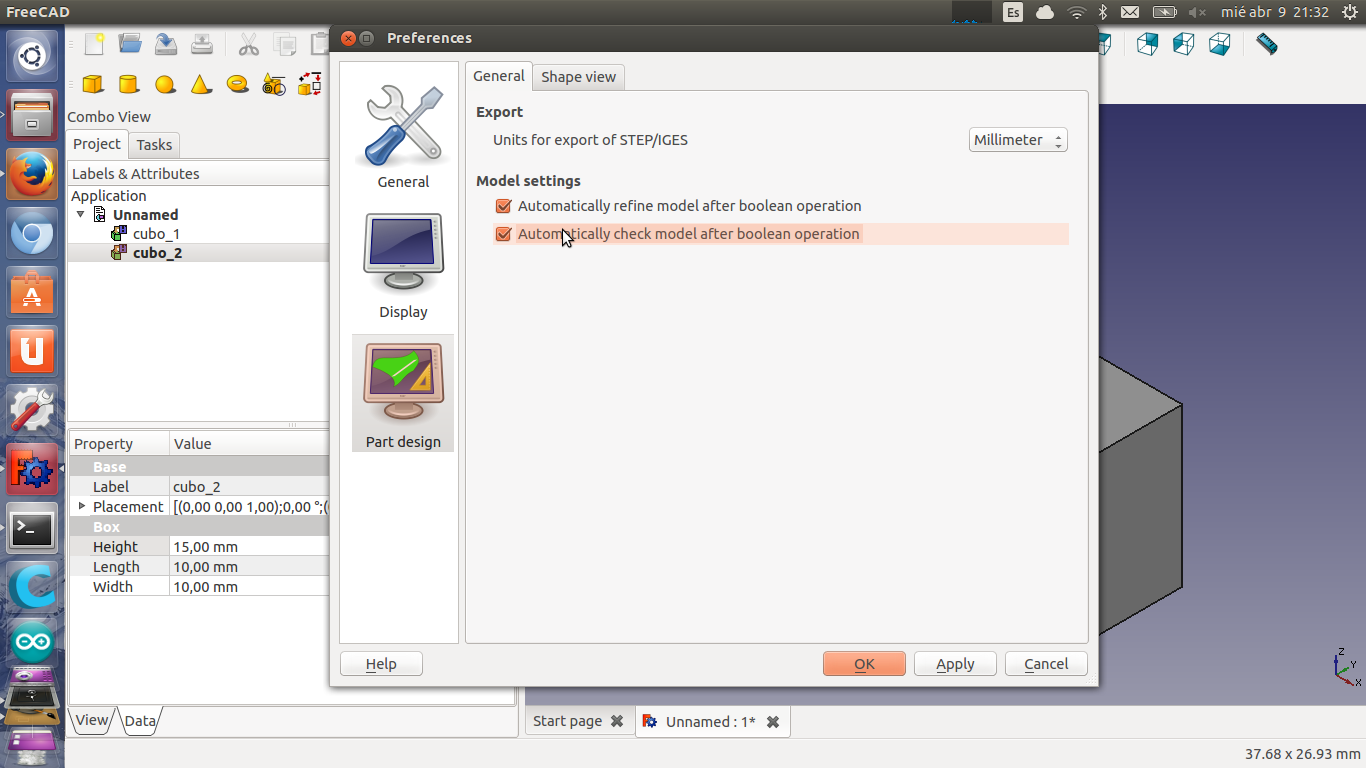Switch to Display preferences section

point(403,265)
